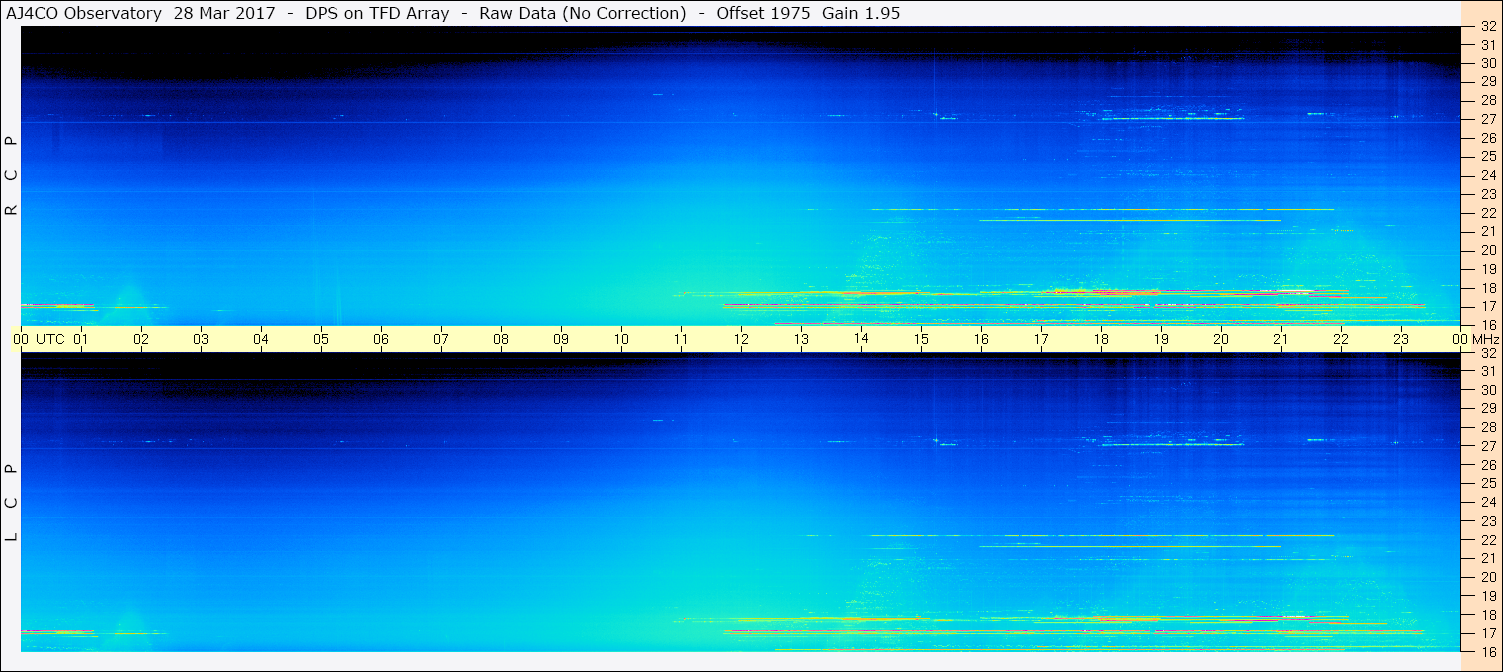Click the 25 frequency tick in RCP panel
The height and width of the screenshot is (672, 1503).
point(1488,156)
